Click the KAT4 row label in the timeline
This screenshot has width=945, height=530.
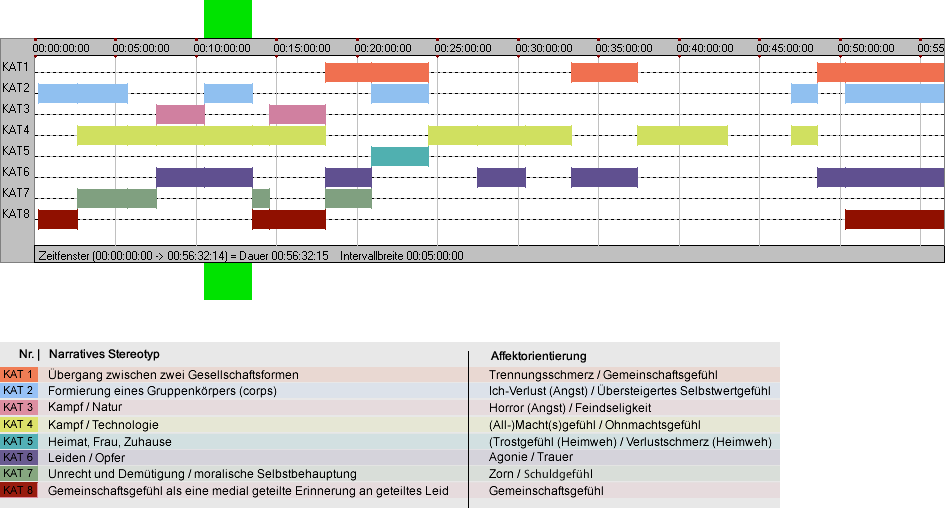pos(16,130)
